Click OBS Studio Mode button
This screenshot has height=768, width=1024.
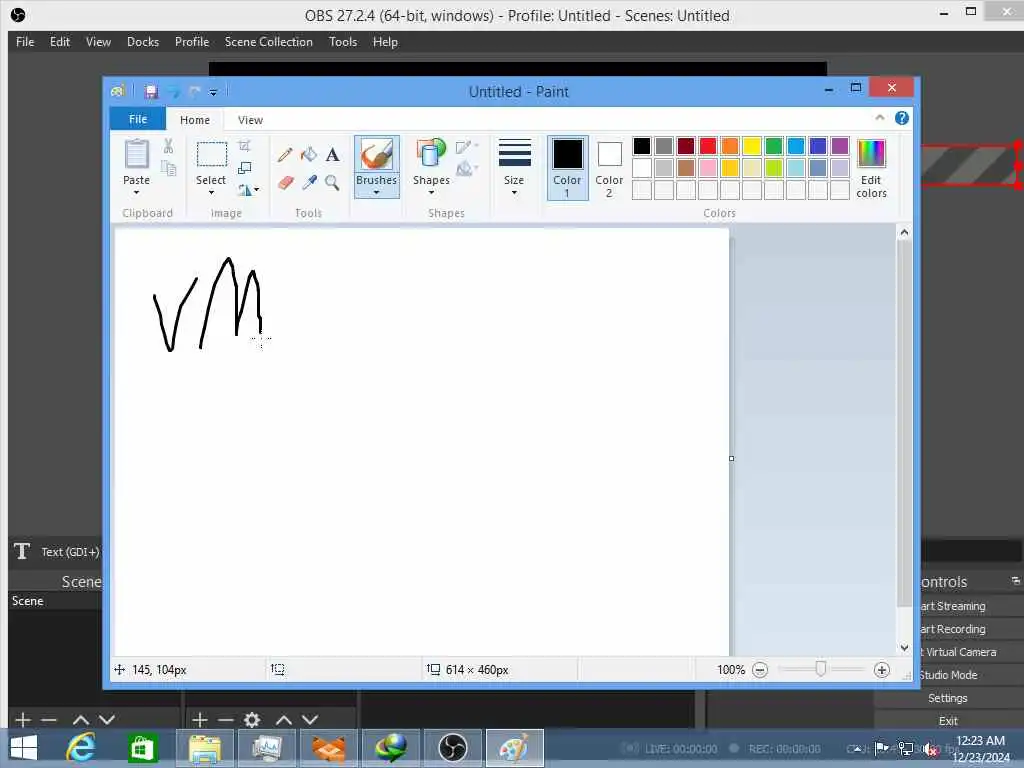pos(948,675)
